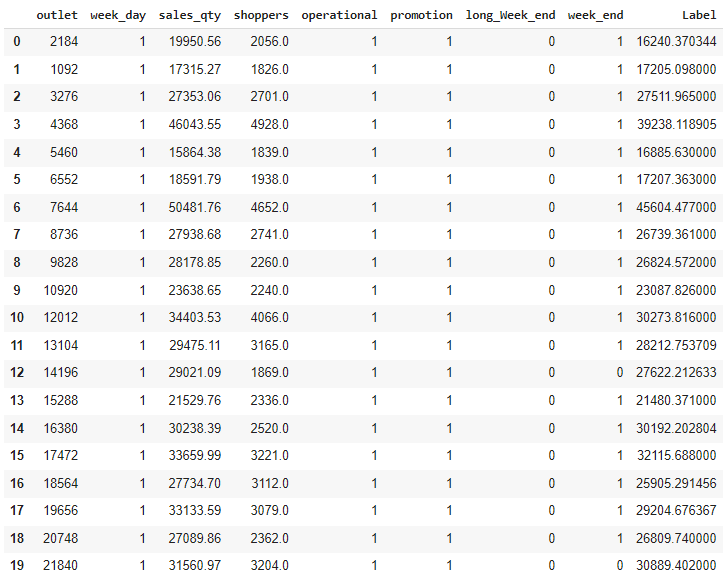Click the week_end column header

point(596,16)
